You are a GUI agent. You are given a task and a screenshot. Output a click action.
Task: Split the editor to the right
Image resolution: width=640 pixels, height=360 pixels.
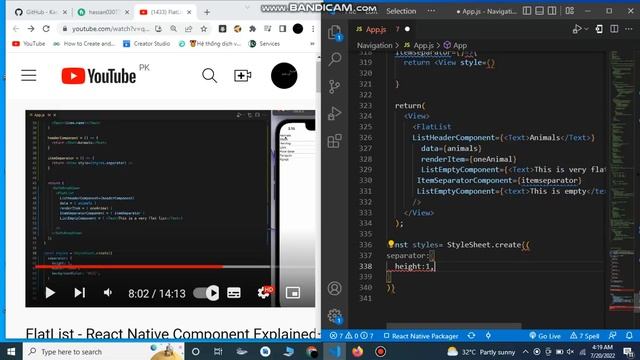click(x=614, y=29)
